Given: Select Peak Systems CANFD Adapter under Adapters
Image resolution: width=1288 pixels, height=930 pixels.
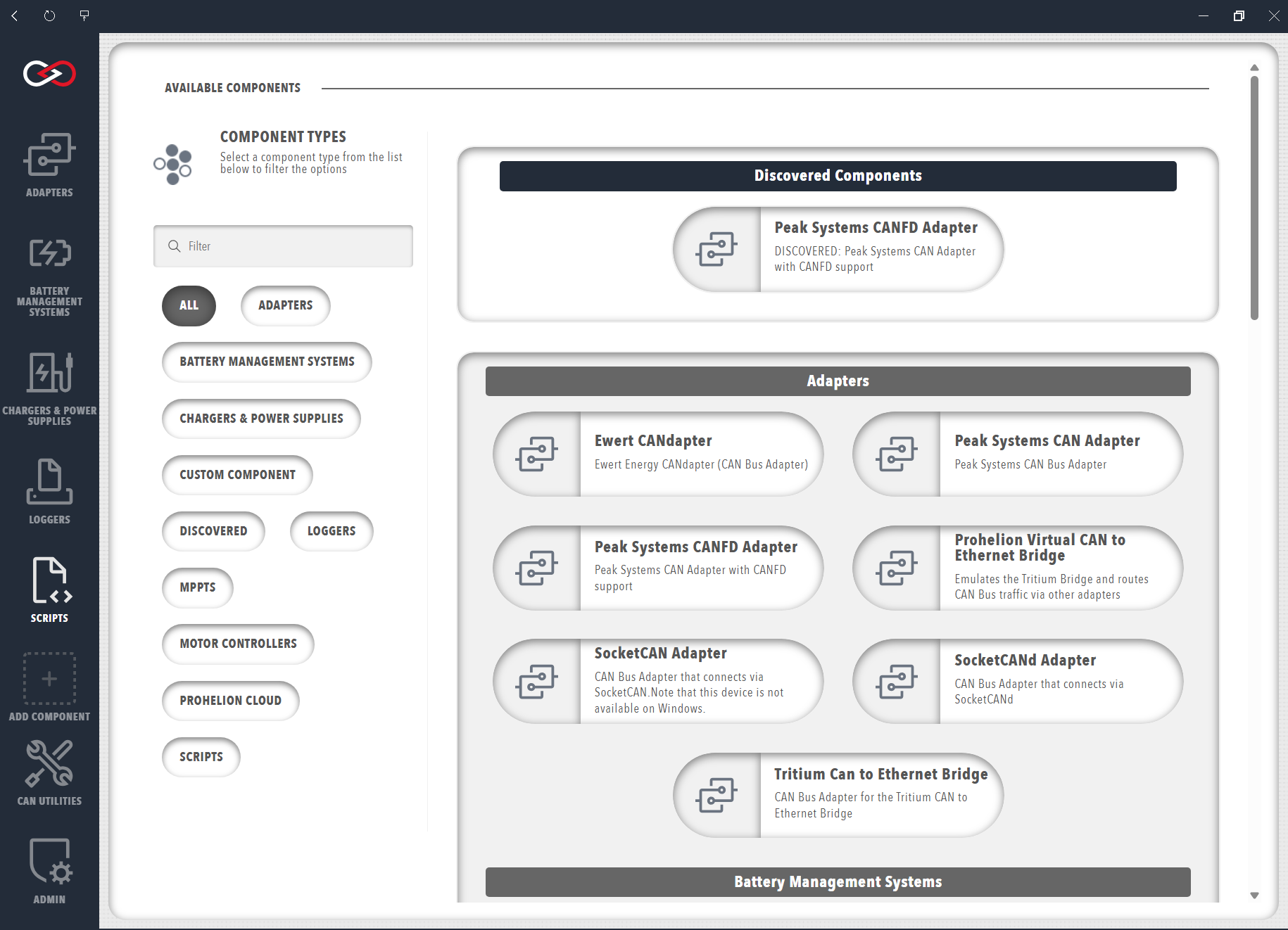Looking at the screenshot, I should tap(658, 568).
